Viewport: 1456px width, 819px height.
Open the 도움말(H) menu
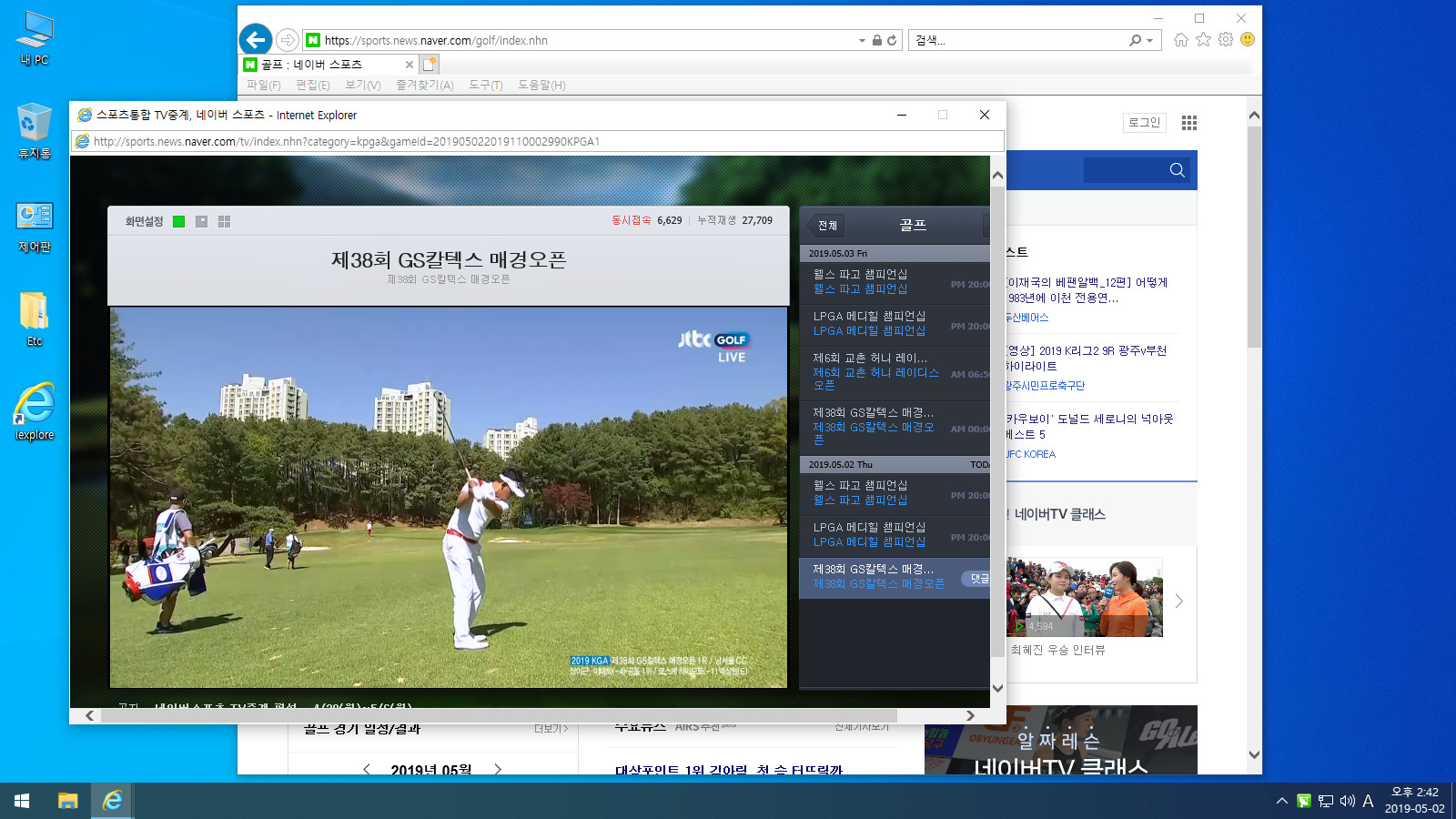tap(542, 85)
